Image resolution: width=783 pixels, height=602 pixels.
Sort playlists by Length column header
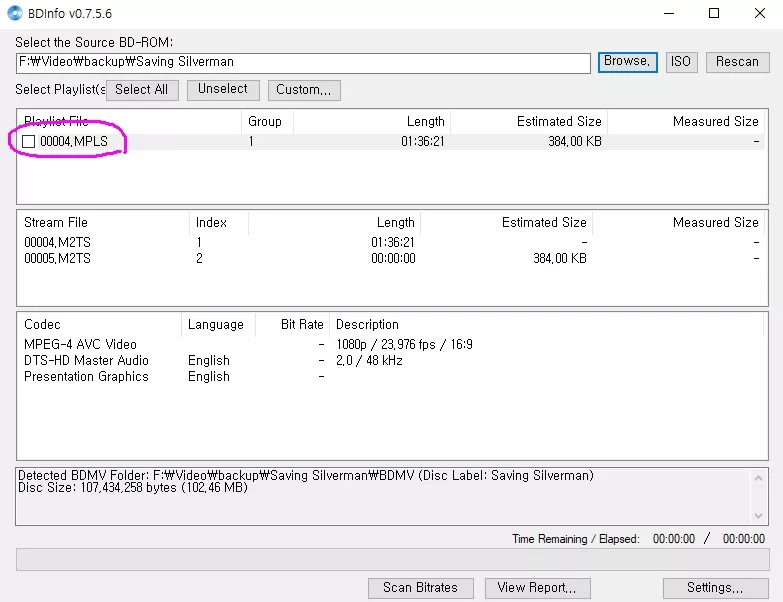coord(372,121)
